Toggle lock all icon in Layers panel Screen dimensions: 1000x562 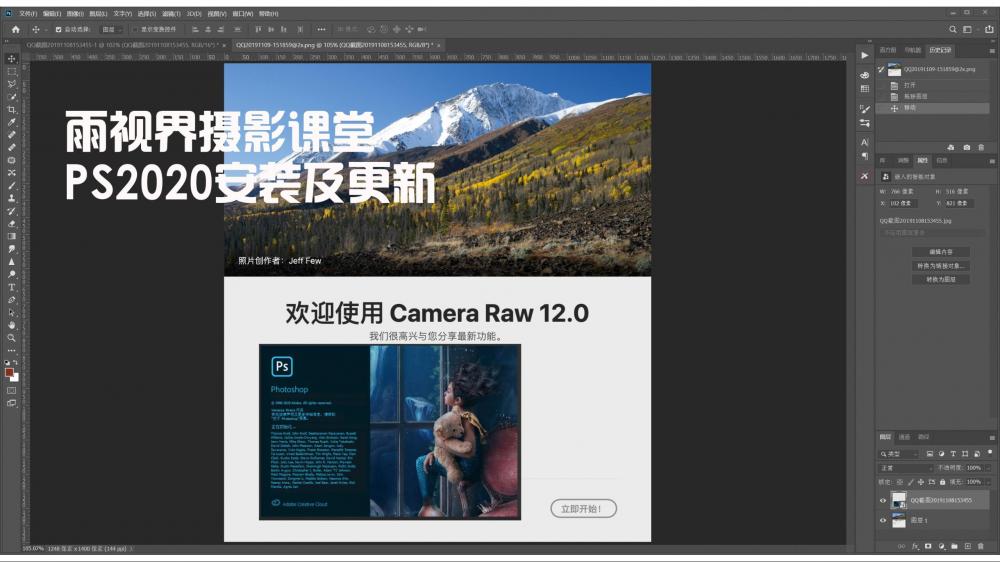[x=942, y=482]
